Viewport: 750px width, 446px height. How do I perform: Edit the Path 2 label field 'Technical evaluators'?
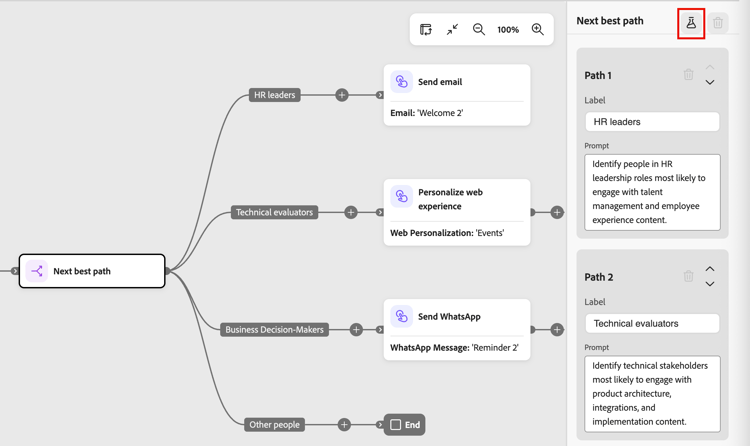[x=652, y=323]
